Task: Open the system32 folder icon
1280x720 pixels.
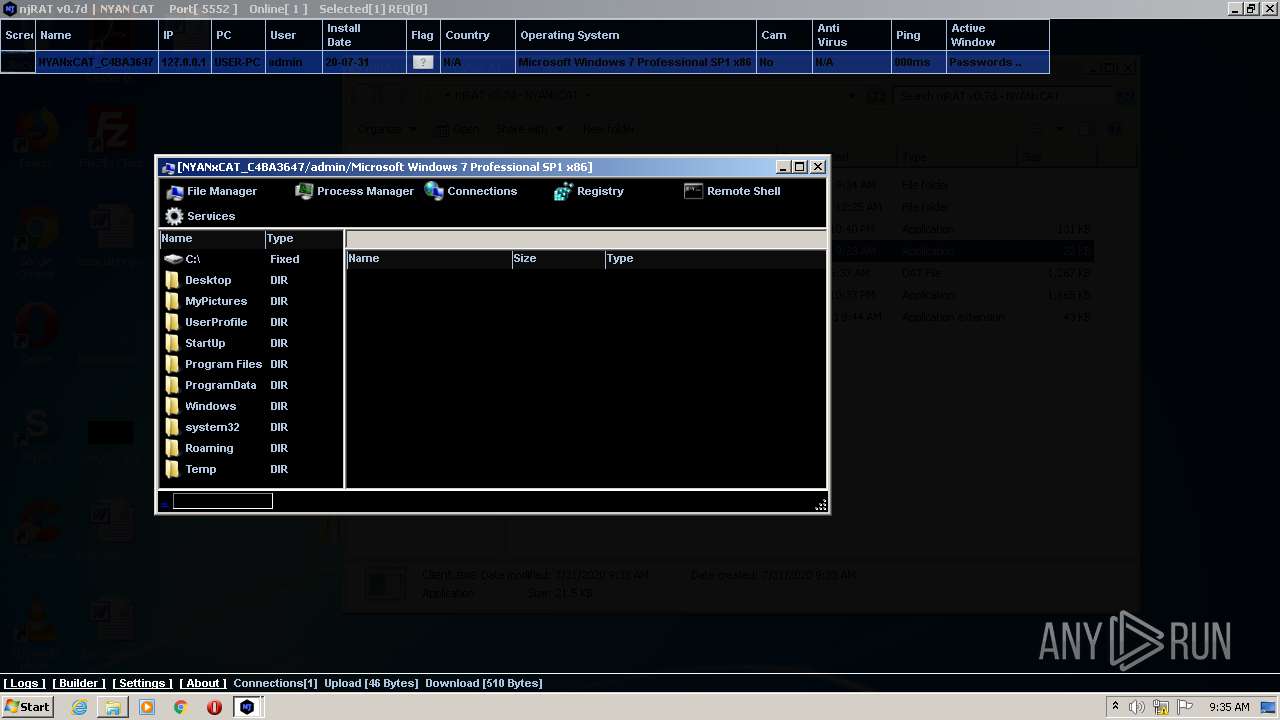Action: coord(173,427)
